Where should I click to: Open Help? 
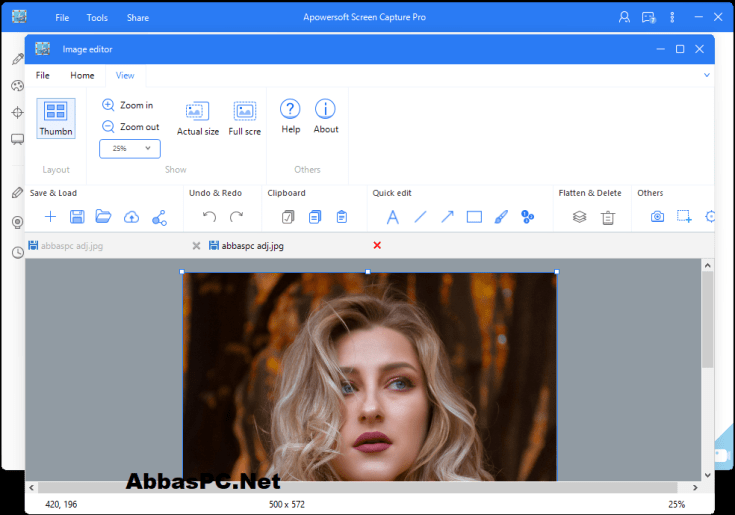click(x=291, y=116)
